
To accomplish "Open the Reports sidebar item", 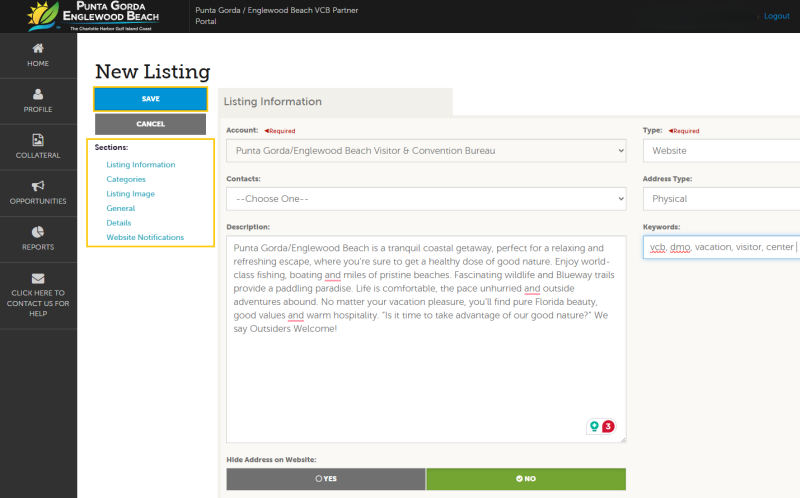I will 38,239.
